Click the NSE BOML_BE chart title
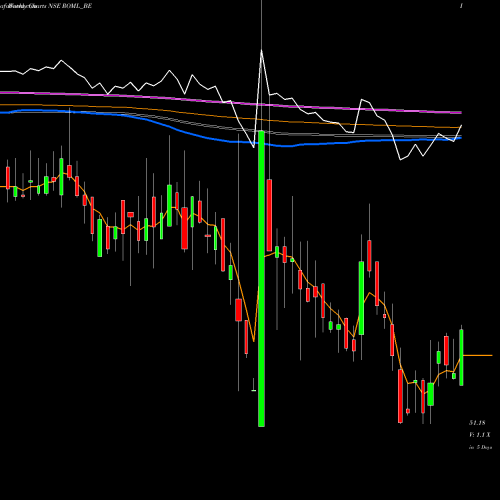This screenshot has height=500, width=500. coord(70,6)
